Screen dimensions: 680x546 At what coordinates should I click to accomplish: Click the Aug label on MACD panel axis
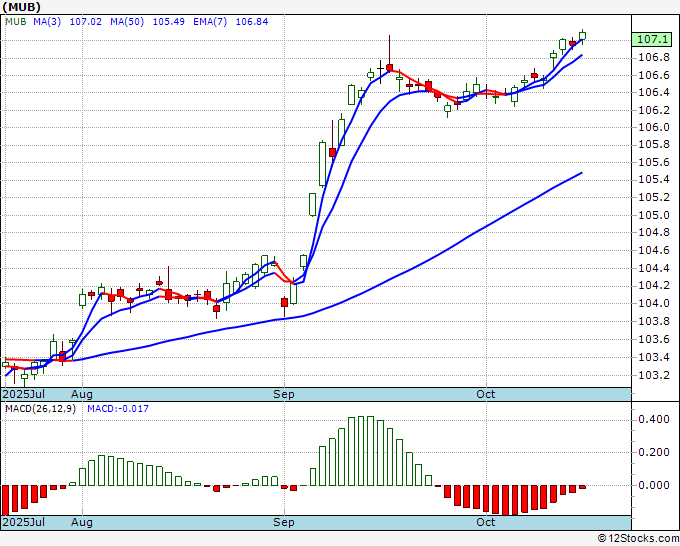(82, 522)
